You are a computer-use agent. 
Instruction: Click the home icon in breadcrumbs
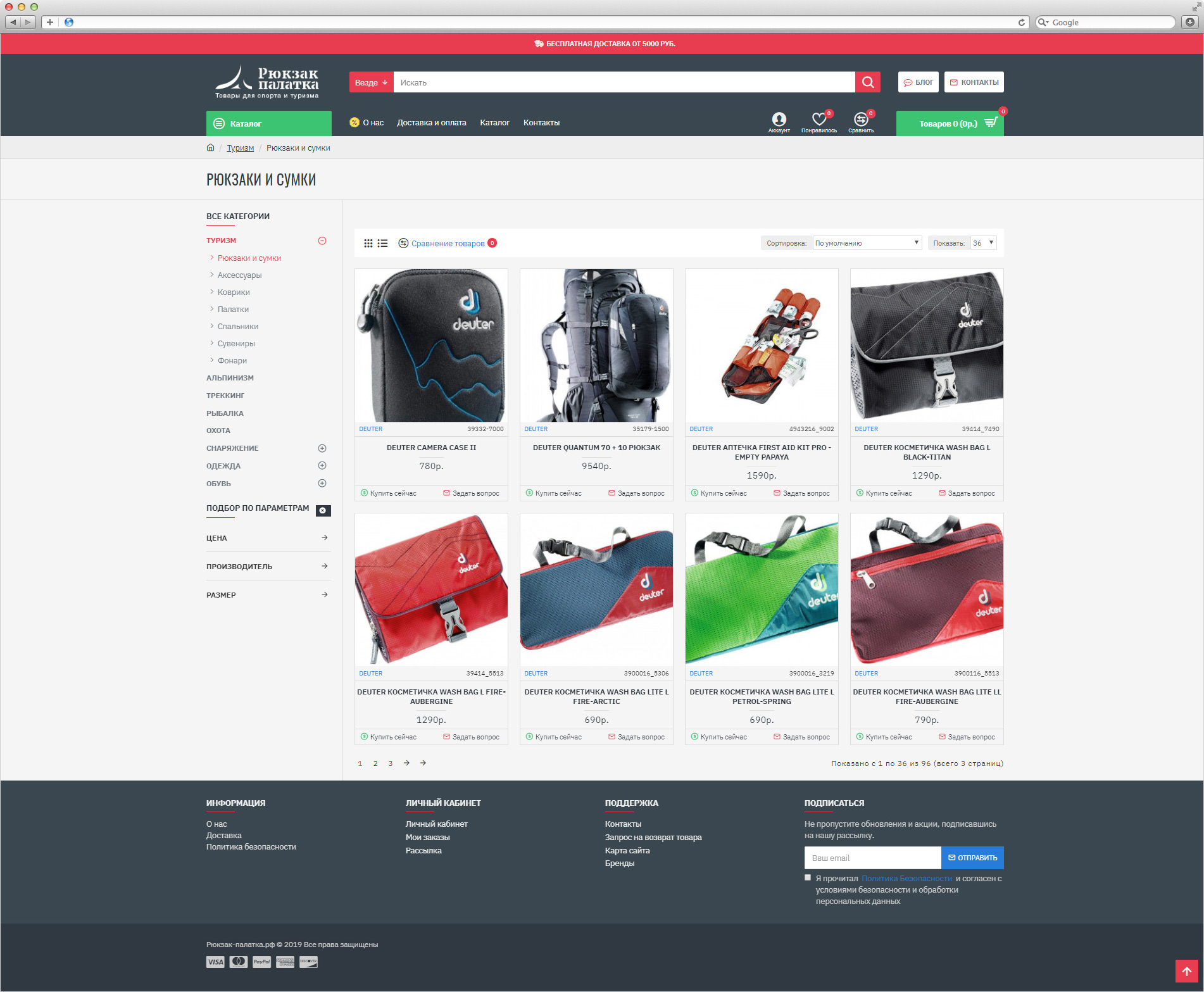coord(211,148)
